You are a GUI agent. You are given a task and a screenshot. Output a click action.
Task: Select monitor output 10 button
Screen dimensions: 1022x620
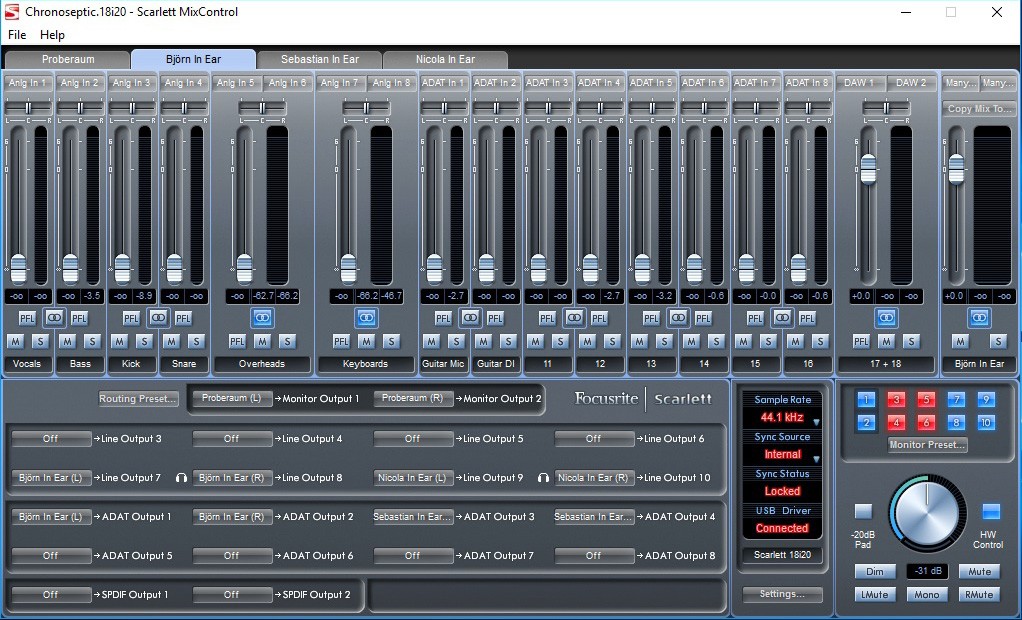coord(986,422)
